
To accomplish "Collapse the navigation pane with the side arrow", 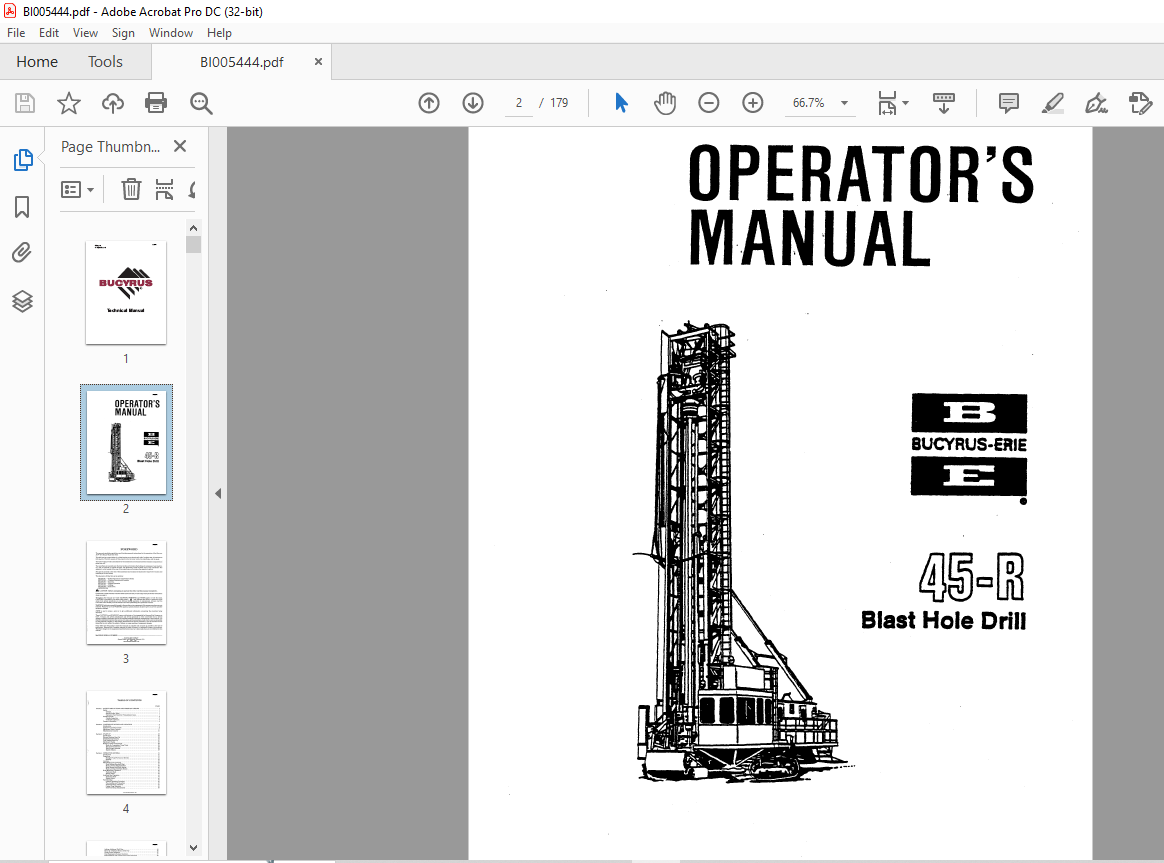I will 218,493.
